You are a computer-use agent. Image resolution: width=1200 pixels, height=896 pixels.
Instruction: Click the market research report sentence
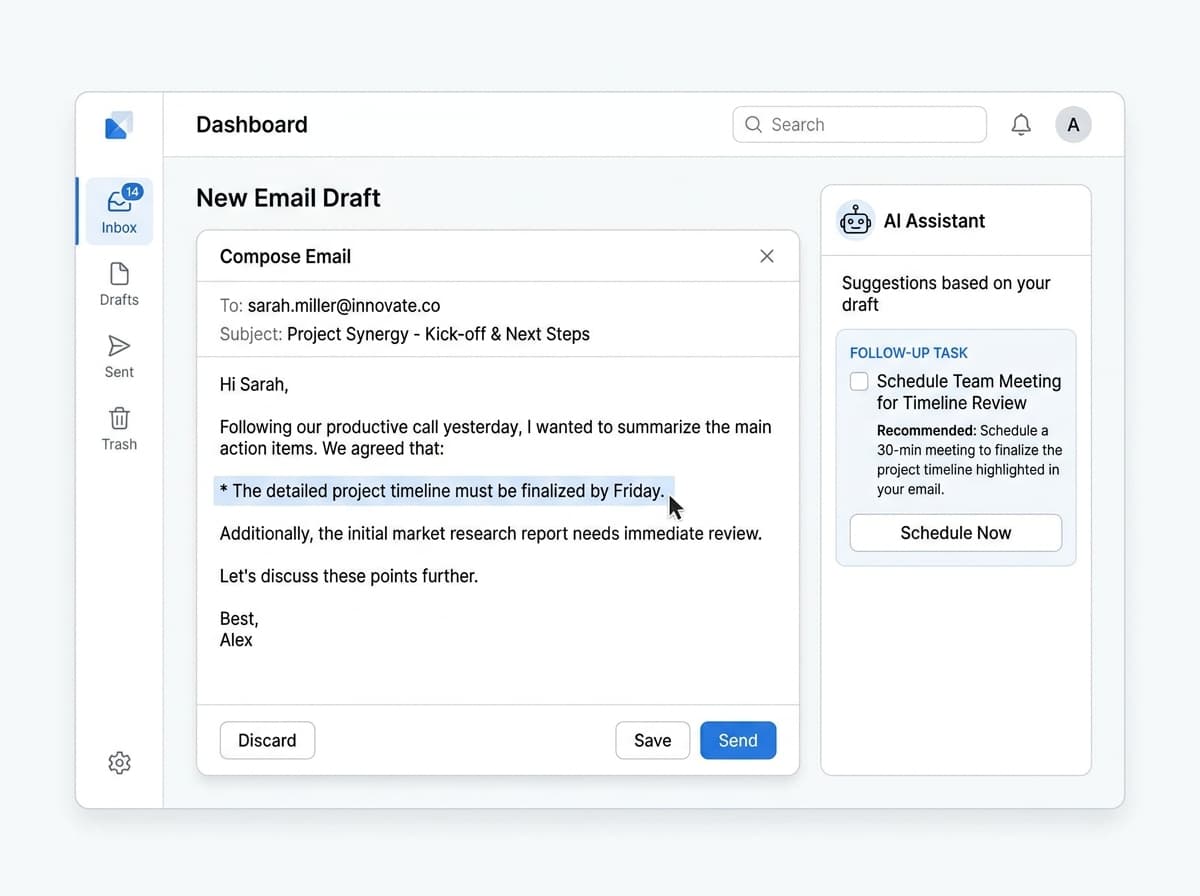[x=491, y=534]
